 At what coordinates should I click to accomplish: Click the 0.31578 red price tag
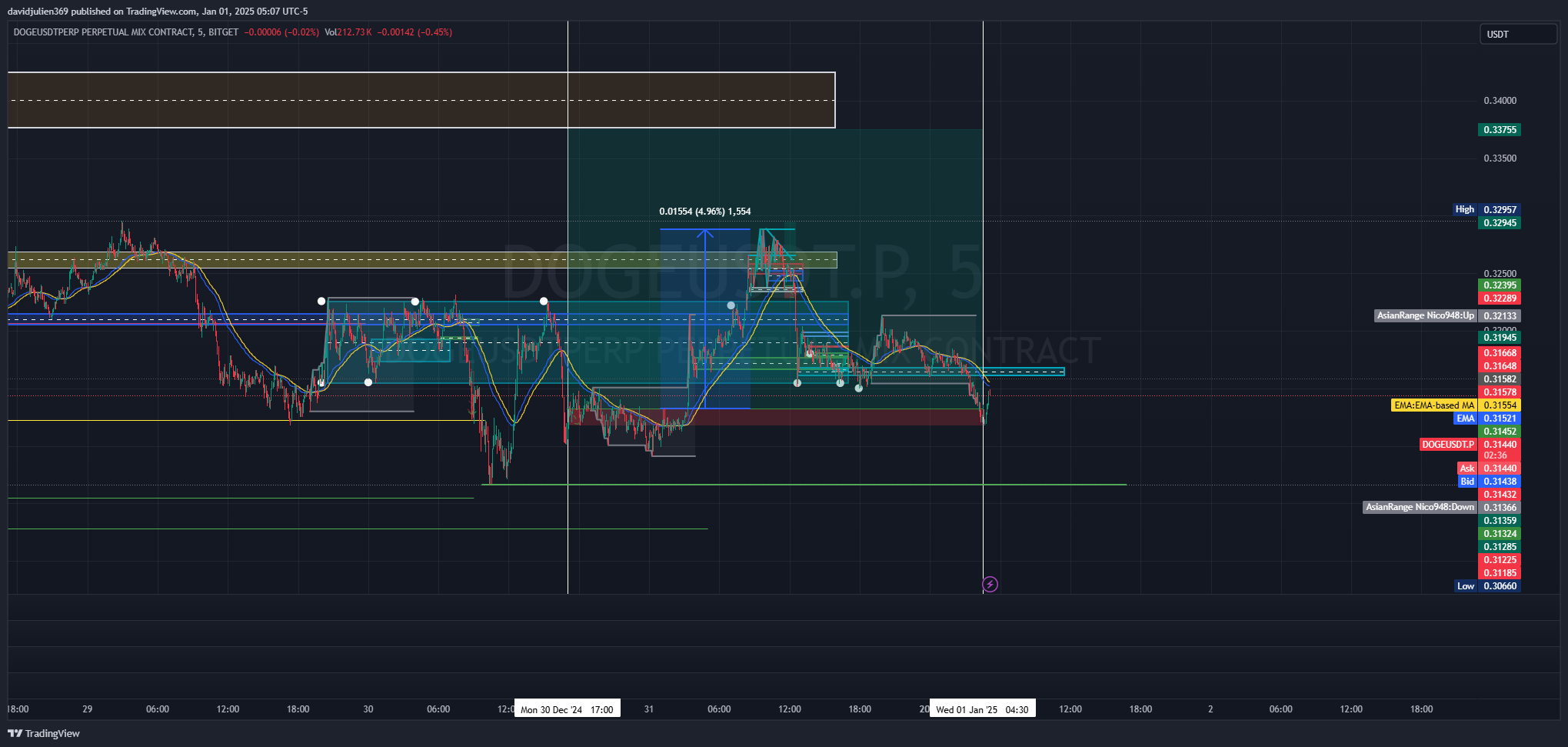(1500, 392)
